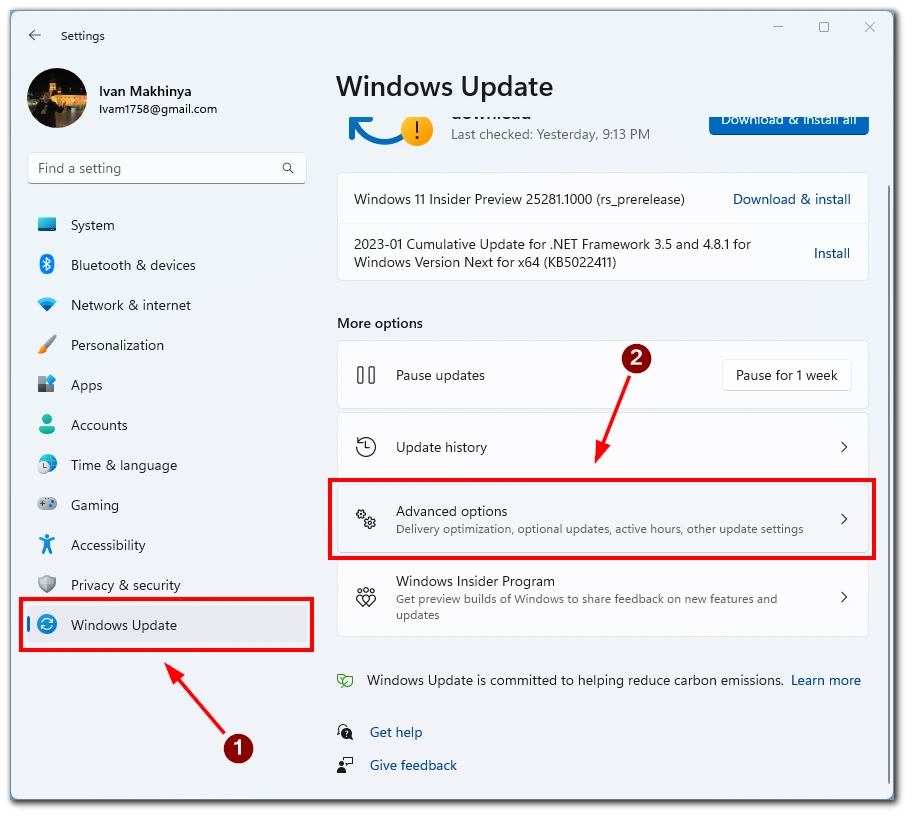Click the Time & language globe icon
The height and width of the screenshot is (818, 912).
tap(47, 464)
